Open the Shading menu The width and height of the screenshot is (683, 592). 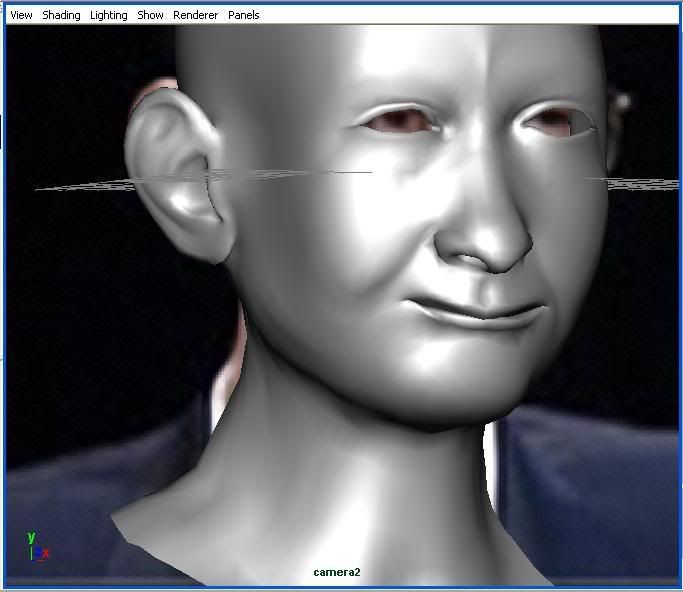(x=61, y=15)
